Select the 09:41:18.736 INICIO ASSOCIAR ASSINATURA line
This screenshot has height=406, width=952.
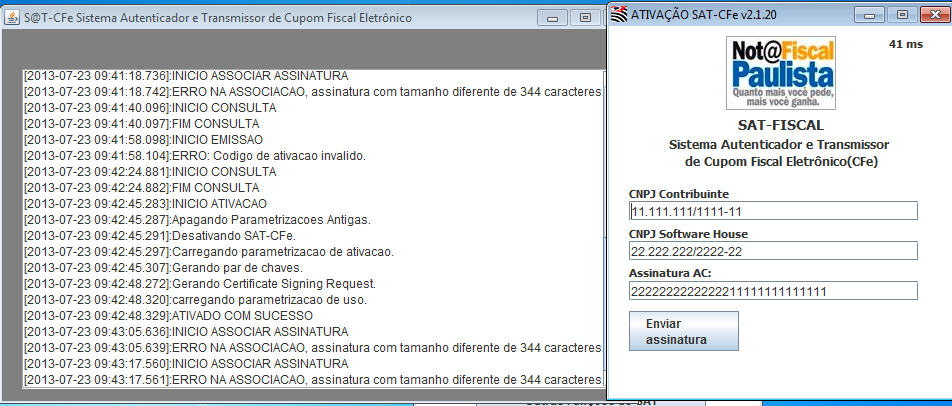186,76
